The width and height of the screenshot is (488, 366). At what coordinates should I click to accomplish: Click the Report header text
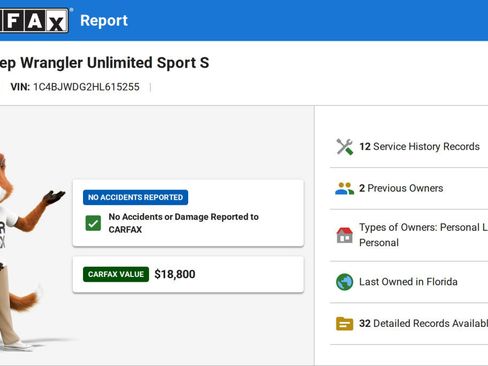pyautogui.click(x=104, y=21)
